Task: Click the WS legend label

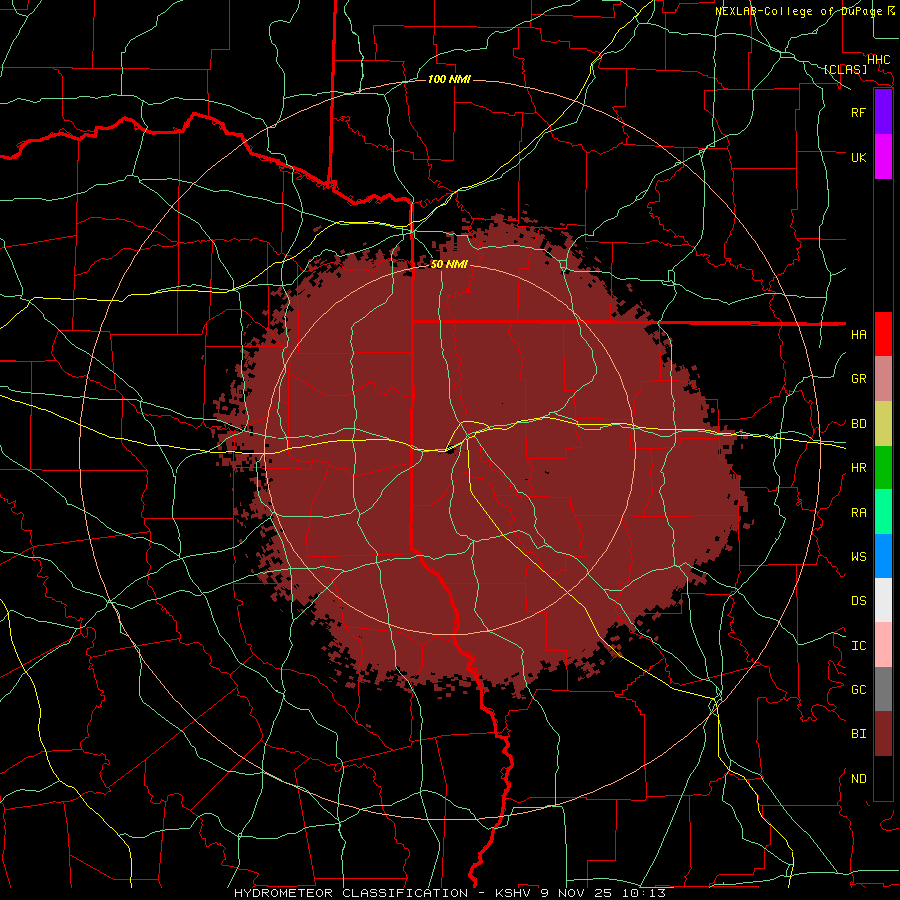Action: pos(858,556)
